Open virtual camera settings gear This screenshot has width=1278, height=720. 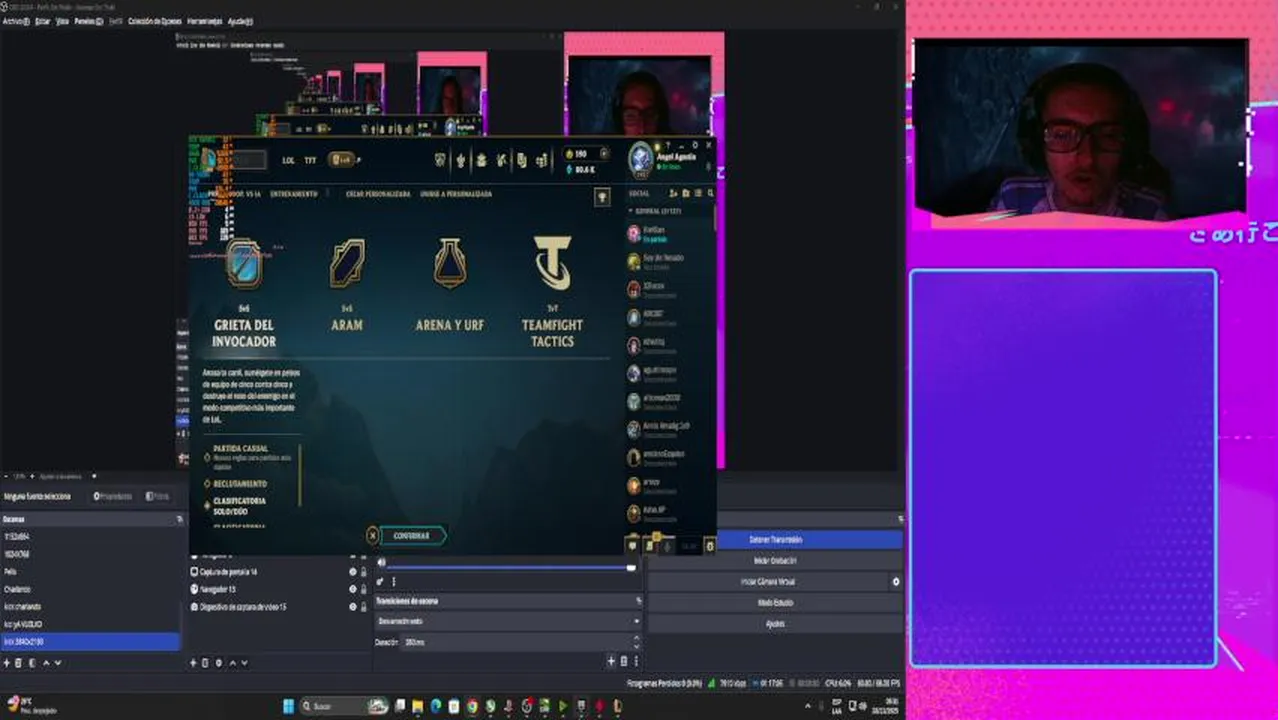[895, 582]
